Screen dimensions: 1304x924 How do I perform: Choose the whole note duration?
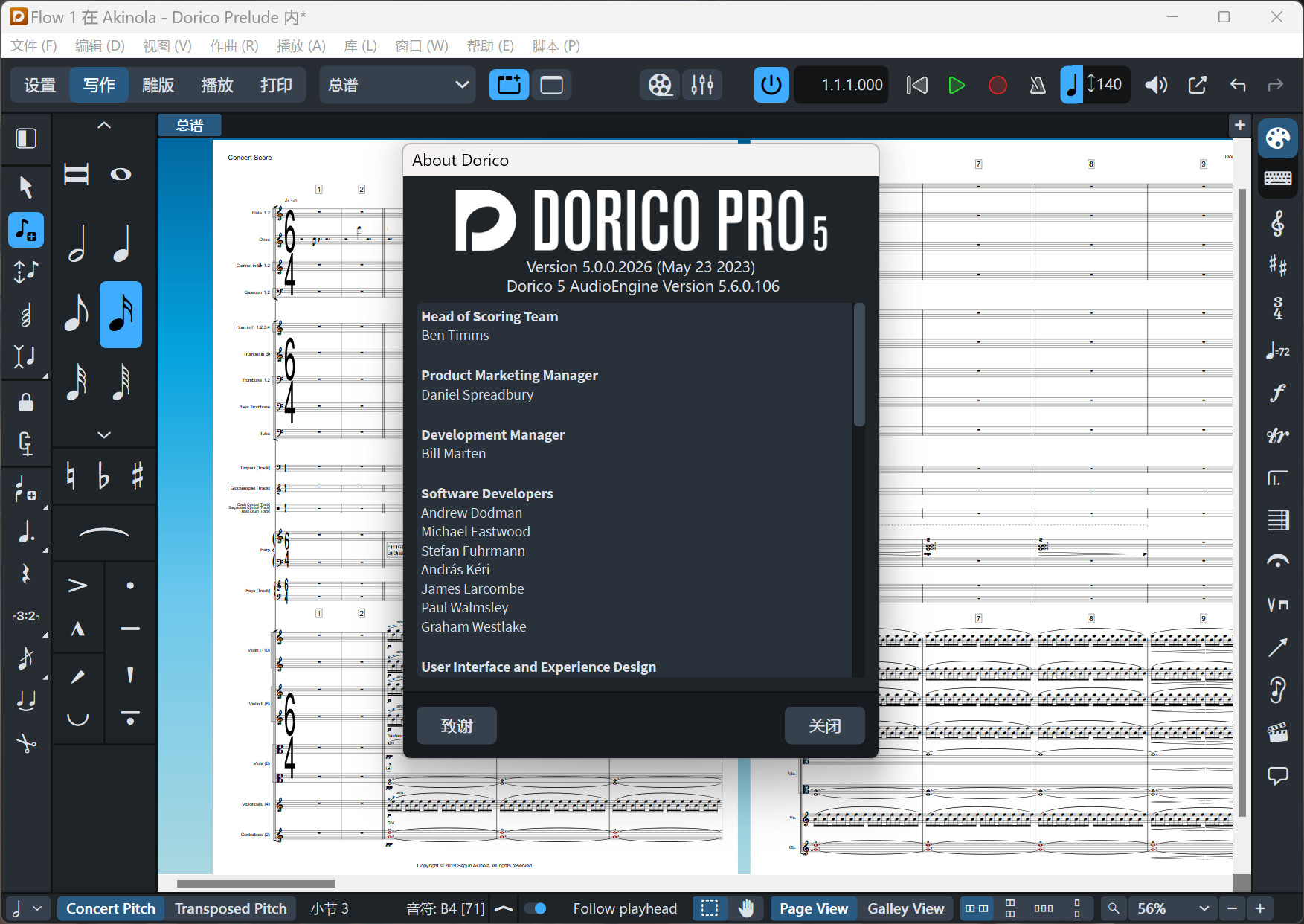(121, 174)
